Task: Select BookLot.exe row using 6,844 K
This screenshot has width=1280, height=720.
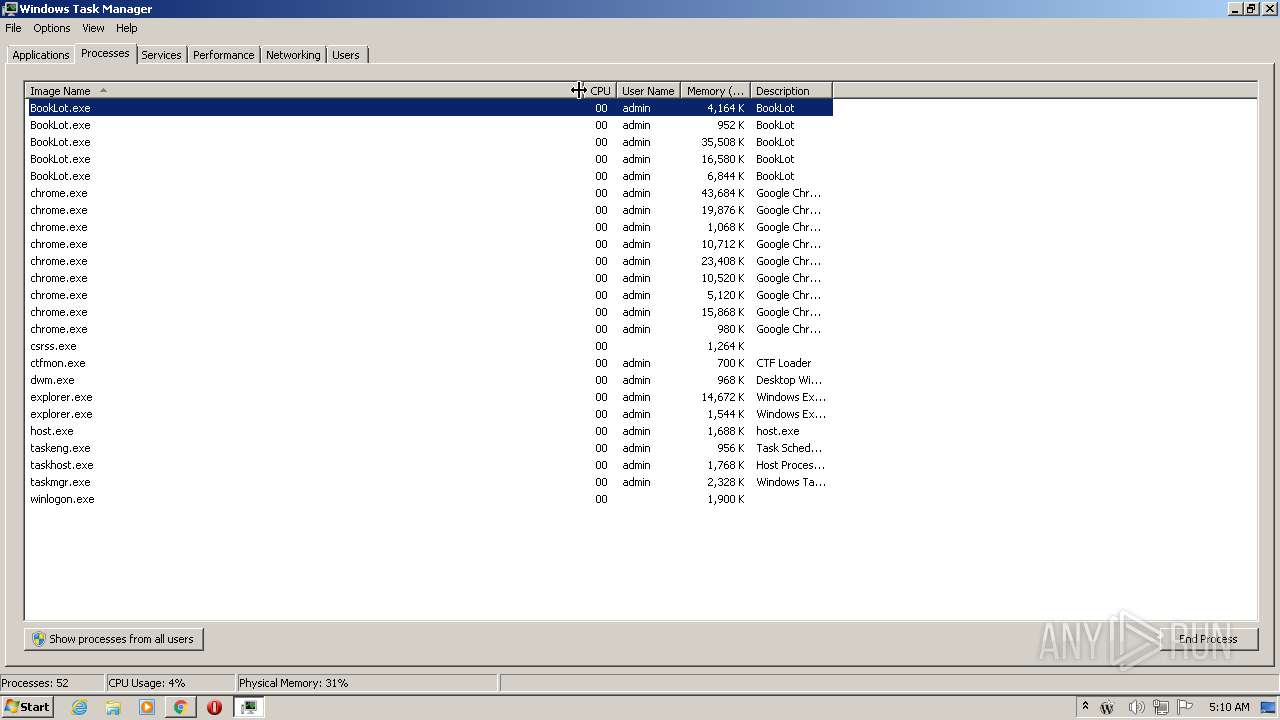Action: point(429,176)
